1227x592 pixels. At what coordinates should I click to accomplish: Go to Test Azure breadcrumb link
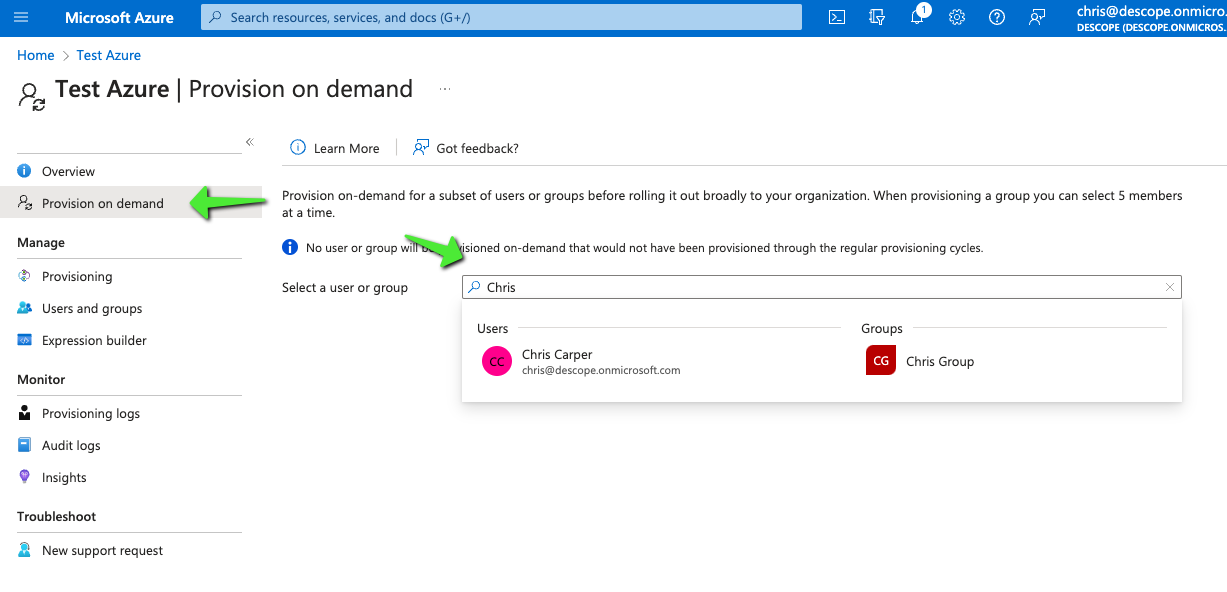(x=109, y=55)
